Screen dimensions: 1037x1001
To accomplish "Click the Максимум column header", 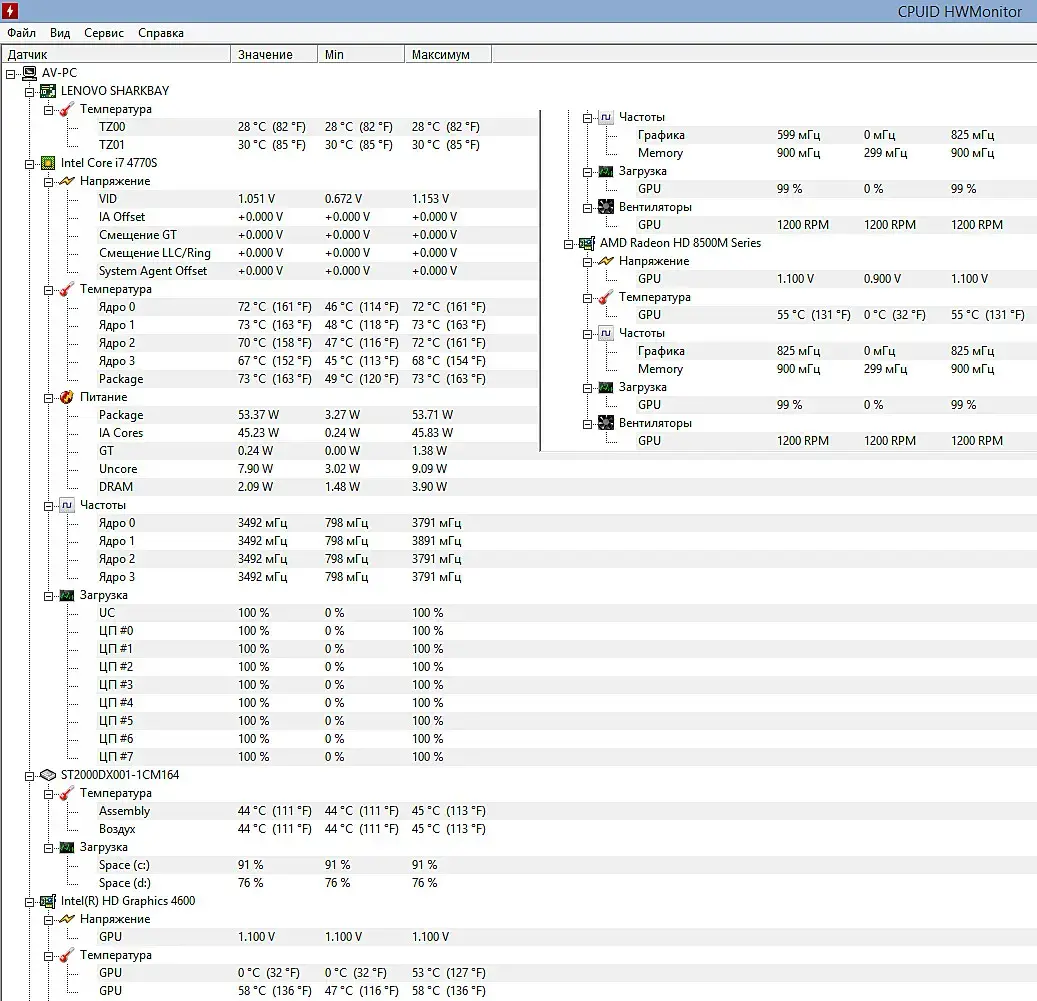I will pos(448,54).
